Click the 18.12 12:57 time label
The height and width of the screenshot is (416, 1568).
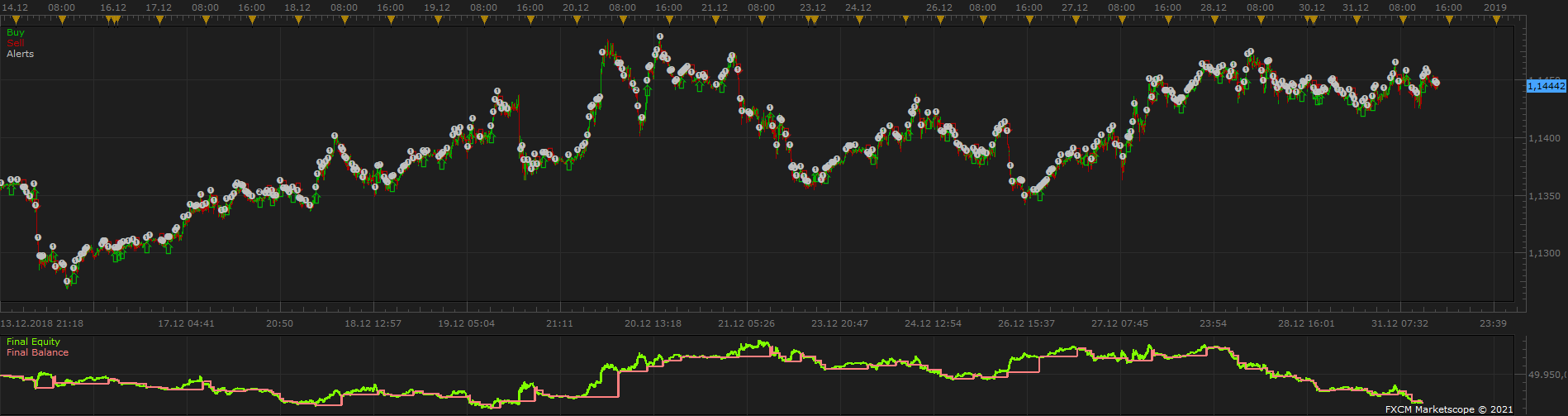coord(373,323)
